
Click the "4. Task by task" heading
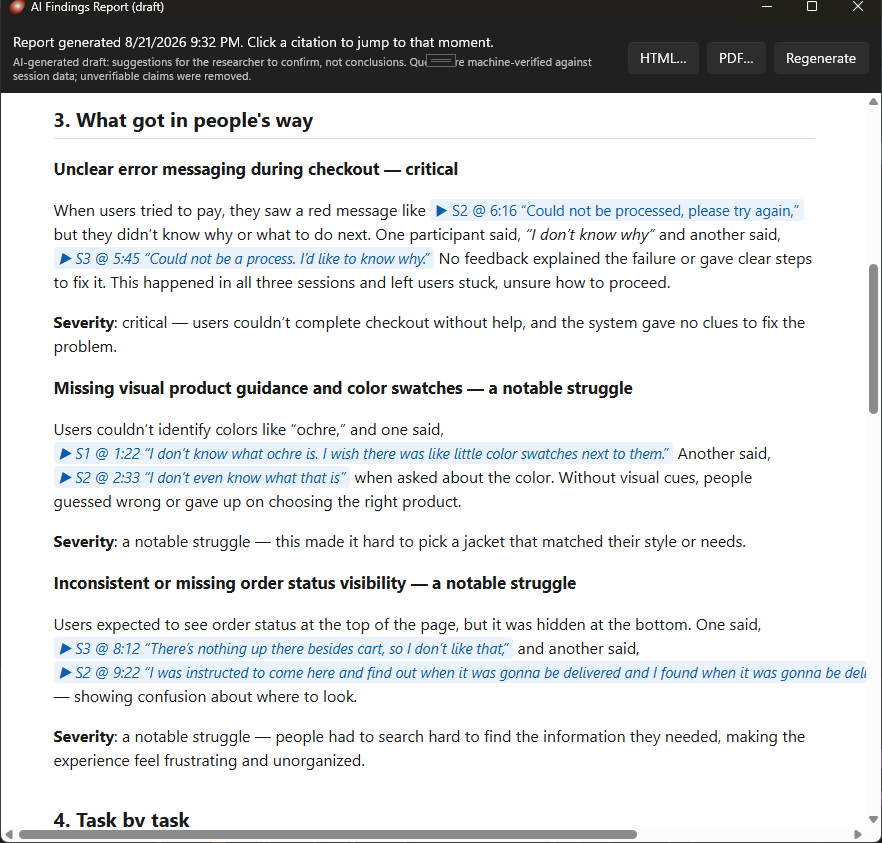[x=122, y=820]
